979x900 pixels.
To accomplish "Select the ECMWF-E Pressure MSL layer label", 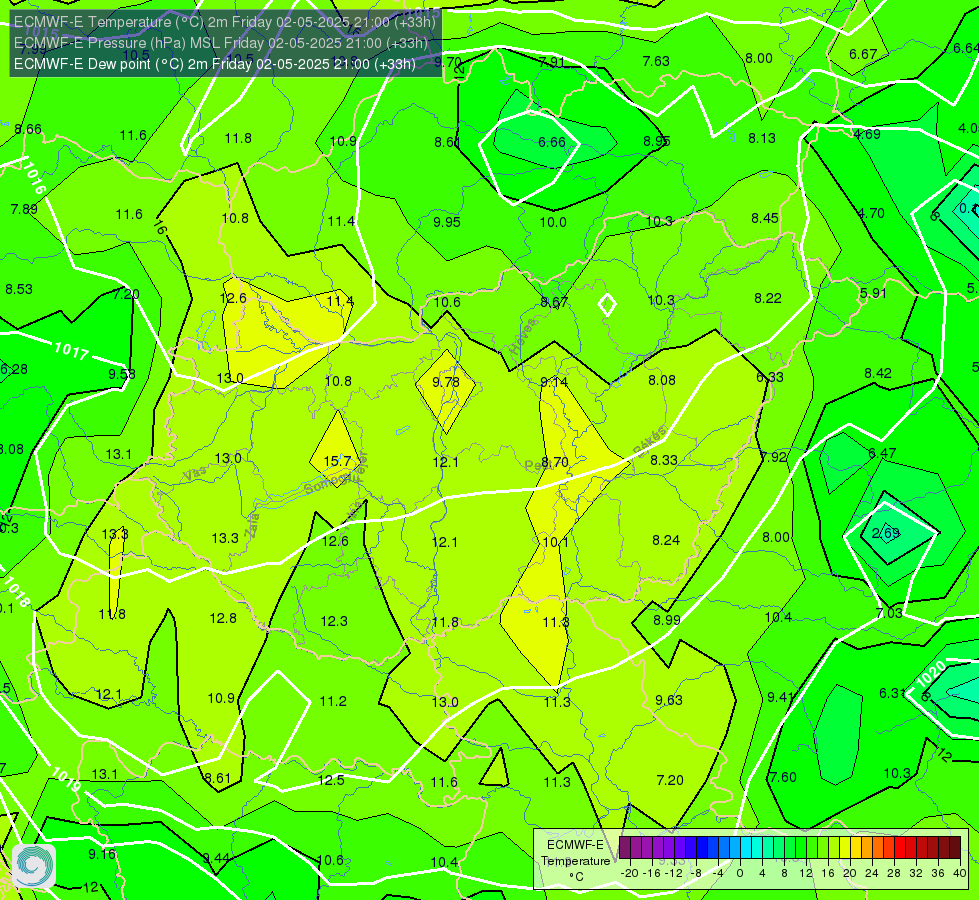I will [220, 43].
